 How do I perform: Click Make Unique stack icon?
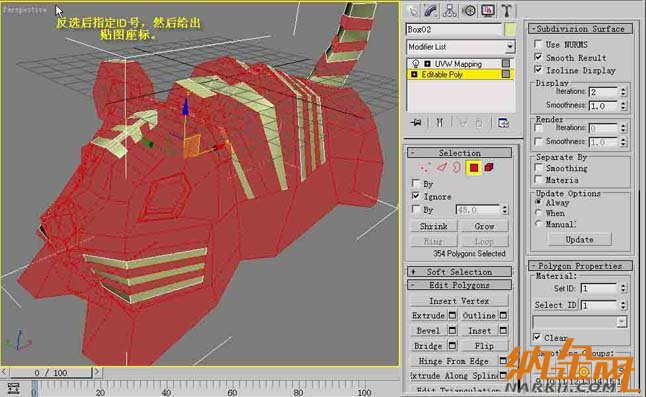pos(462,123)
